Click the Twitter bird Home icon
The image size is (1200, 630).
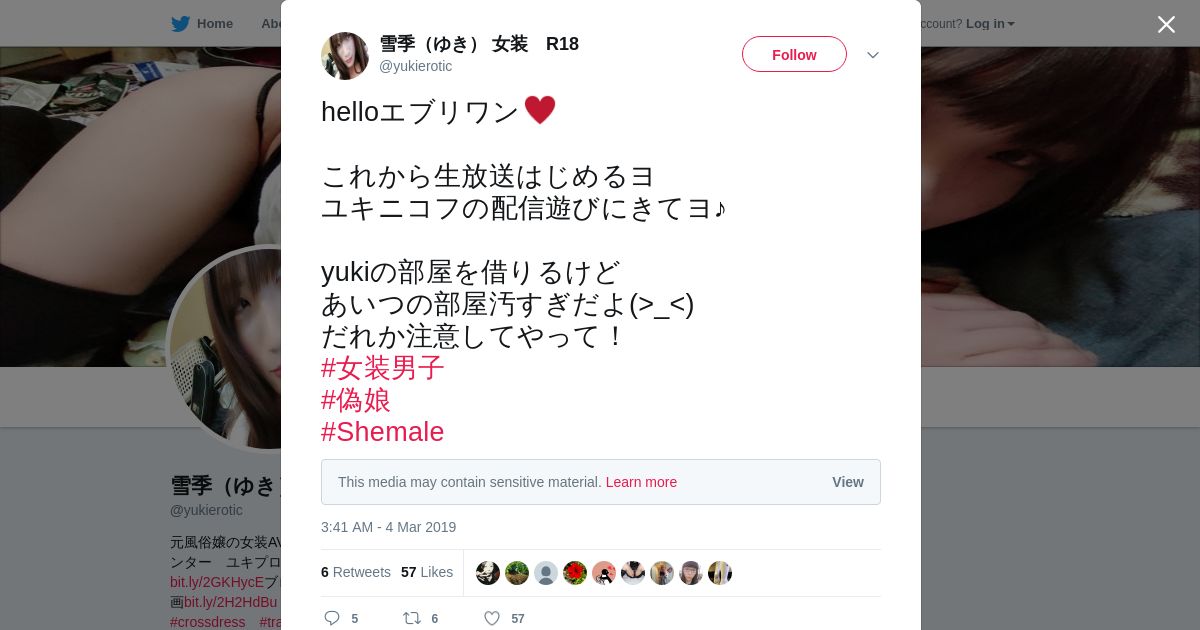pyautogui.click(x=181, y=24)
